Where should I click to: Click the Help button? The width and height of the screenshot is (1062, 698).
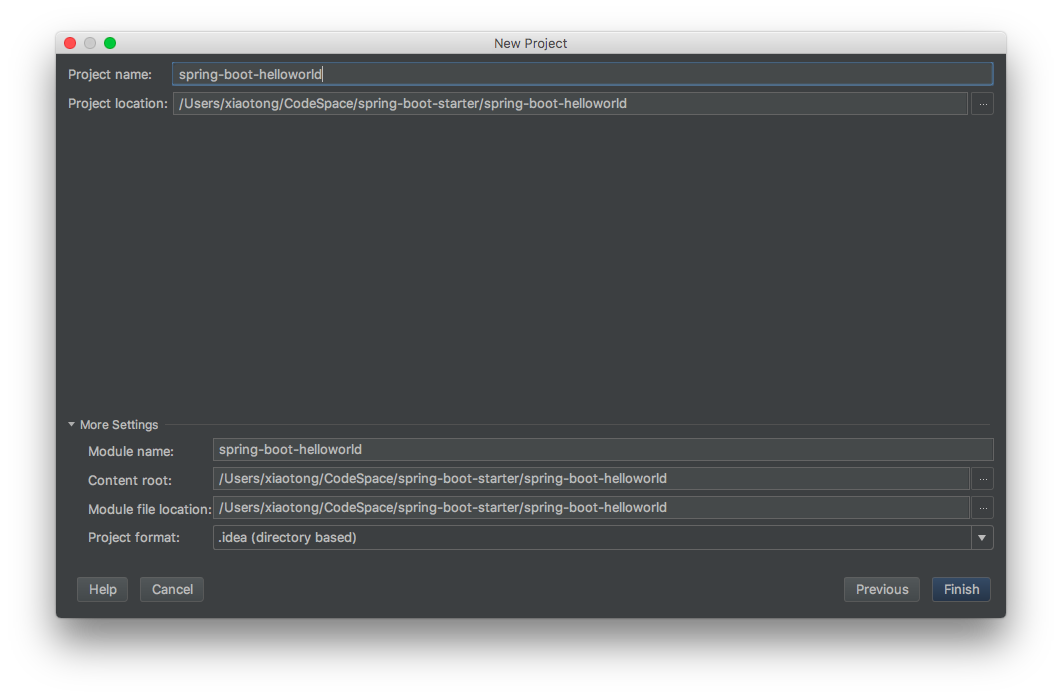pos(102,589)
